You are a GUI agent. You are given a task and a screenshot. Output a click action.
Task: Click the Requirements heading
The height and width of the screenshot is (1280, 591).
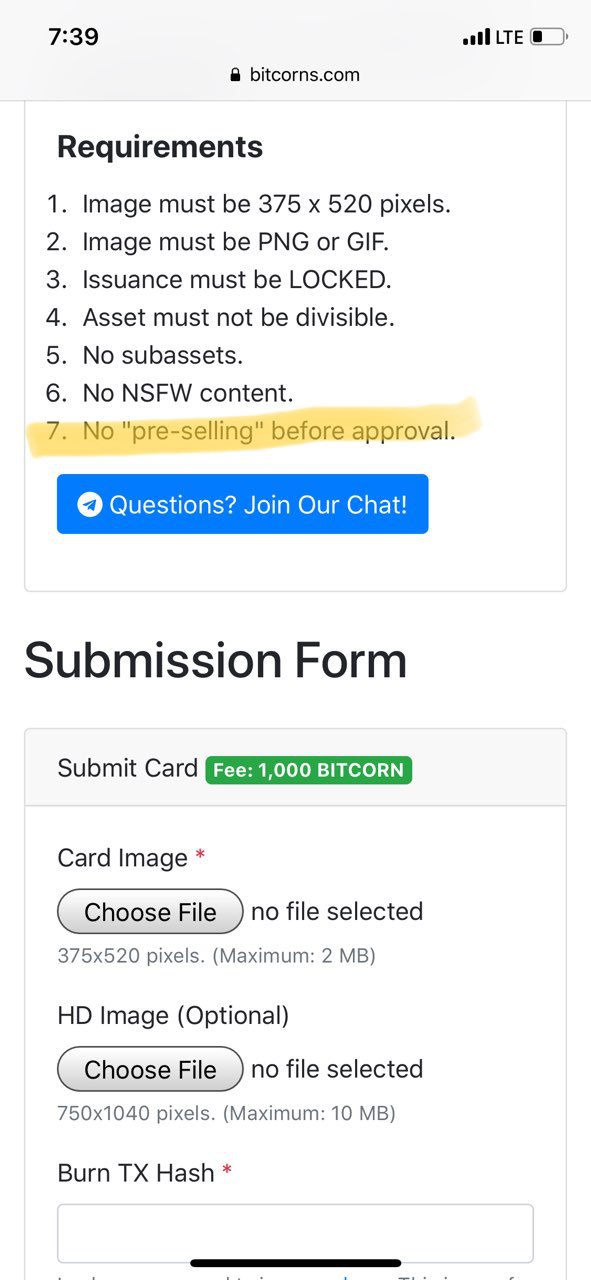pos(160,147)
